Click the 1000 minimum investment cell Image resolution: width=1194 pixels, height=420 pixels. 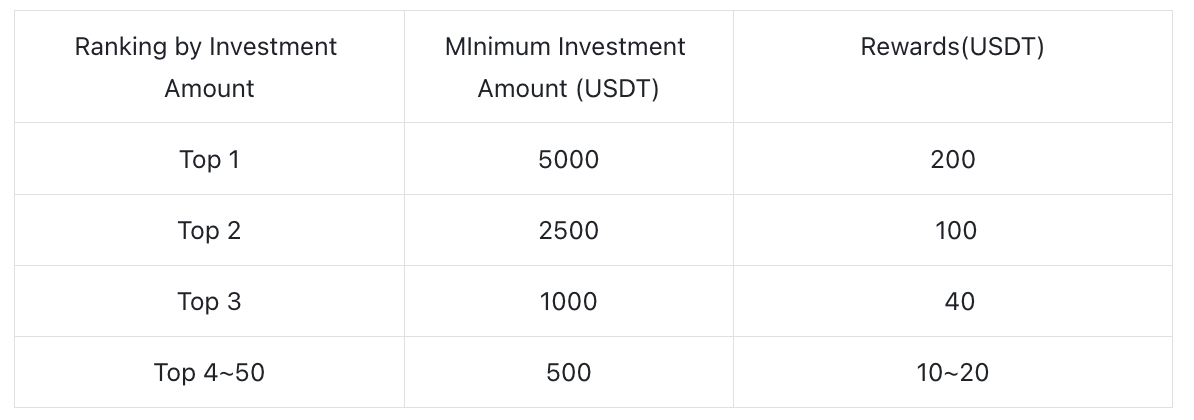tap(568, 302)
